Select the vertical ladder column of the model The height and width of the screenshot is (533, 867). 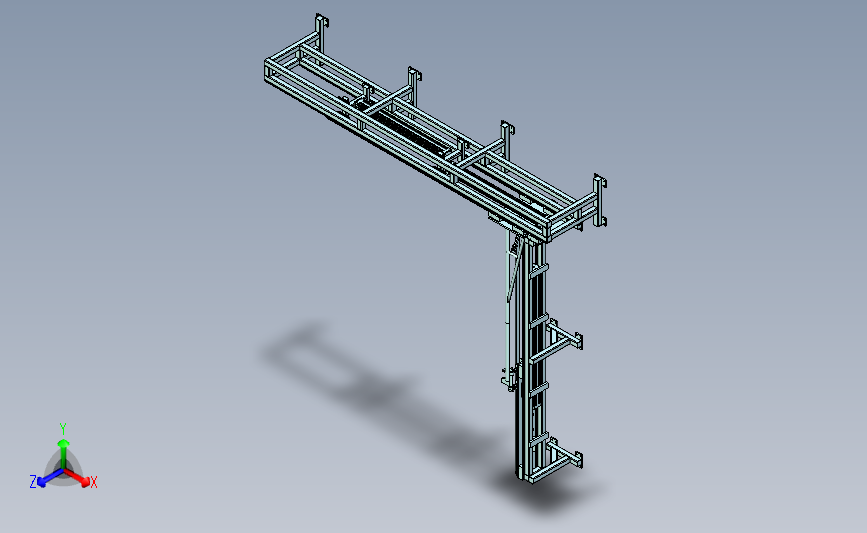coord(532,359)
